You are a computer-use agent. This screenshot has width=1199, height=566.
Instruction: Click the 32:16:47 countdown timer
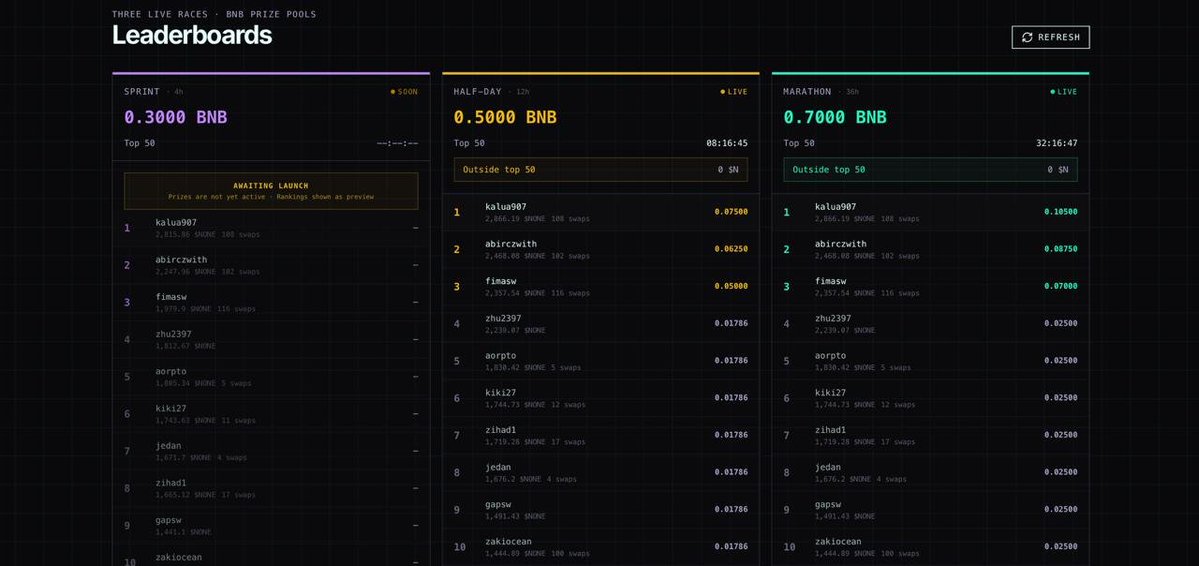click(x=1057, y=143)
